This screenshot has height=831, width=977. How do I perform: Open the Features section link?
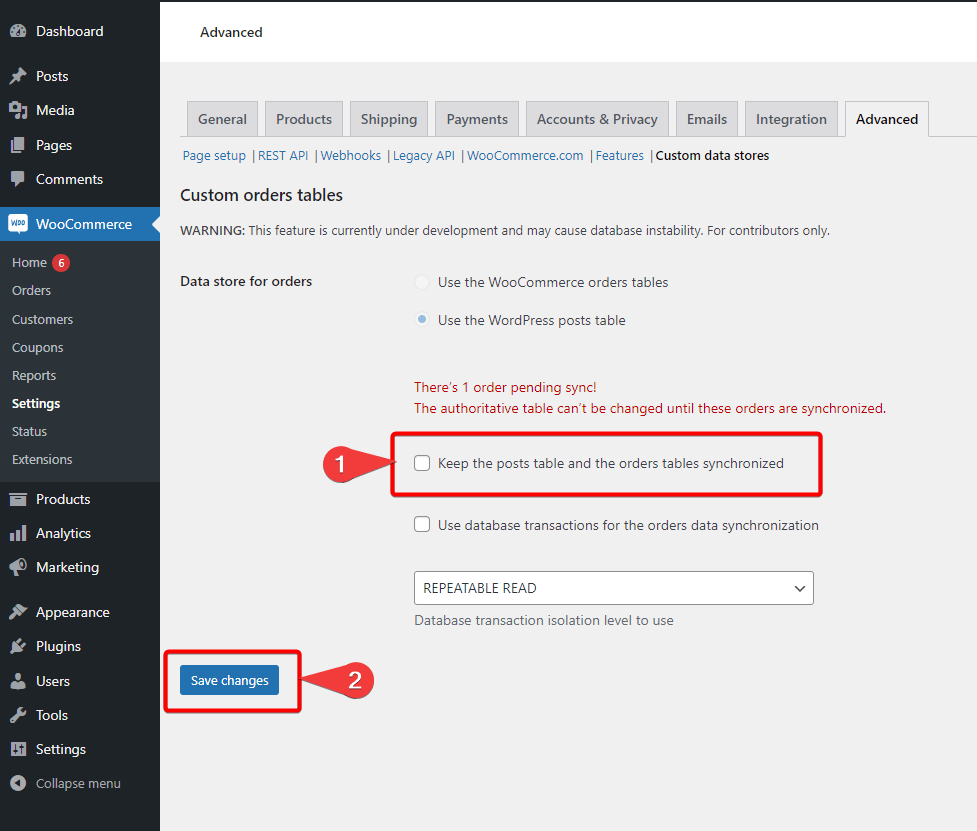click(x=619, y=156)
